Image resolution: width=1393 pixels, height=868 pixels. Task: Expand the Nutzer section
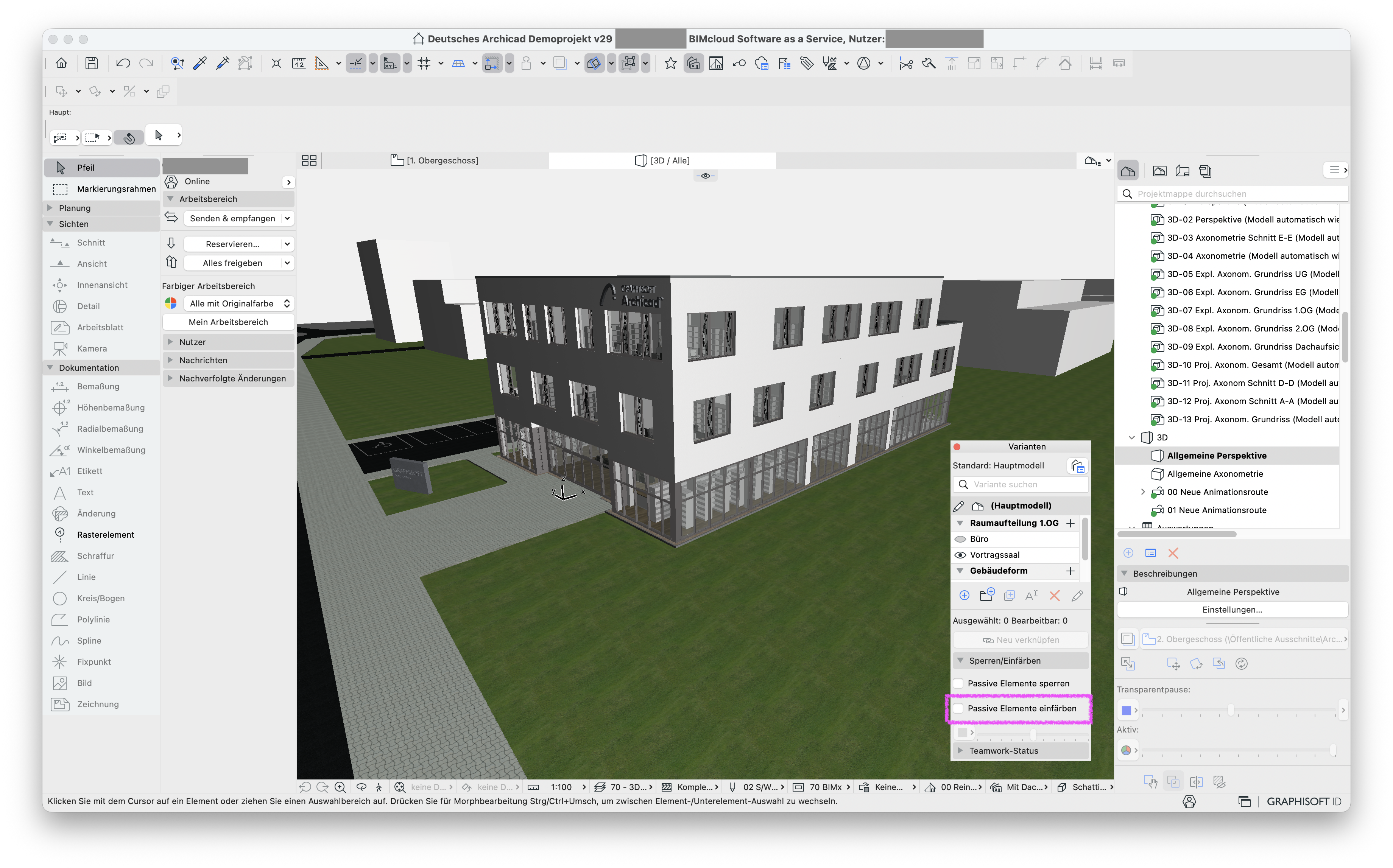coord(170,342)
